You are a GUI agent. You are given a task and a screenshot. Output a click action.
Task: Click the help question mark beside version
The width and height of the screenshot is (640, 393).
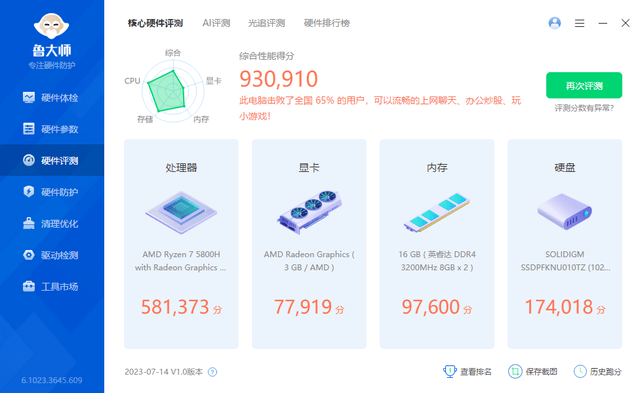(x=212, y=372)
